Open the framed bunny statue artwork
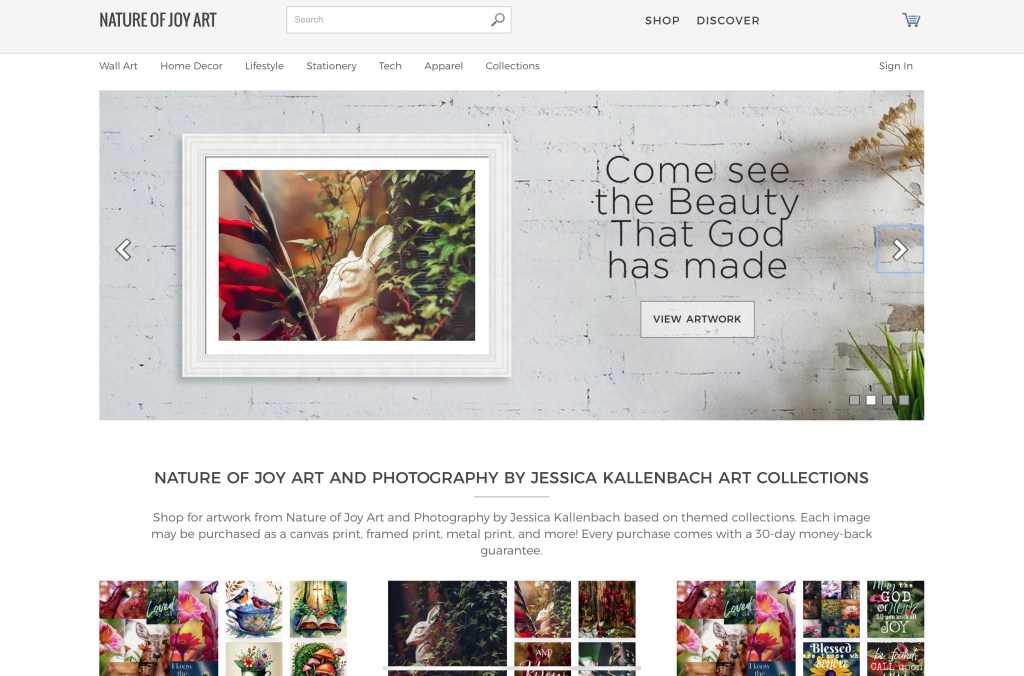The height and width of the screenshot is (676, 1024). [347, 255]
